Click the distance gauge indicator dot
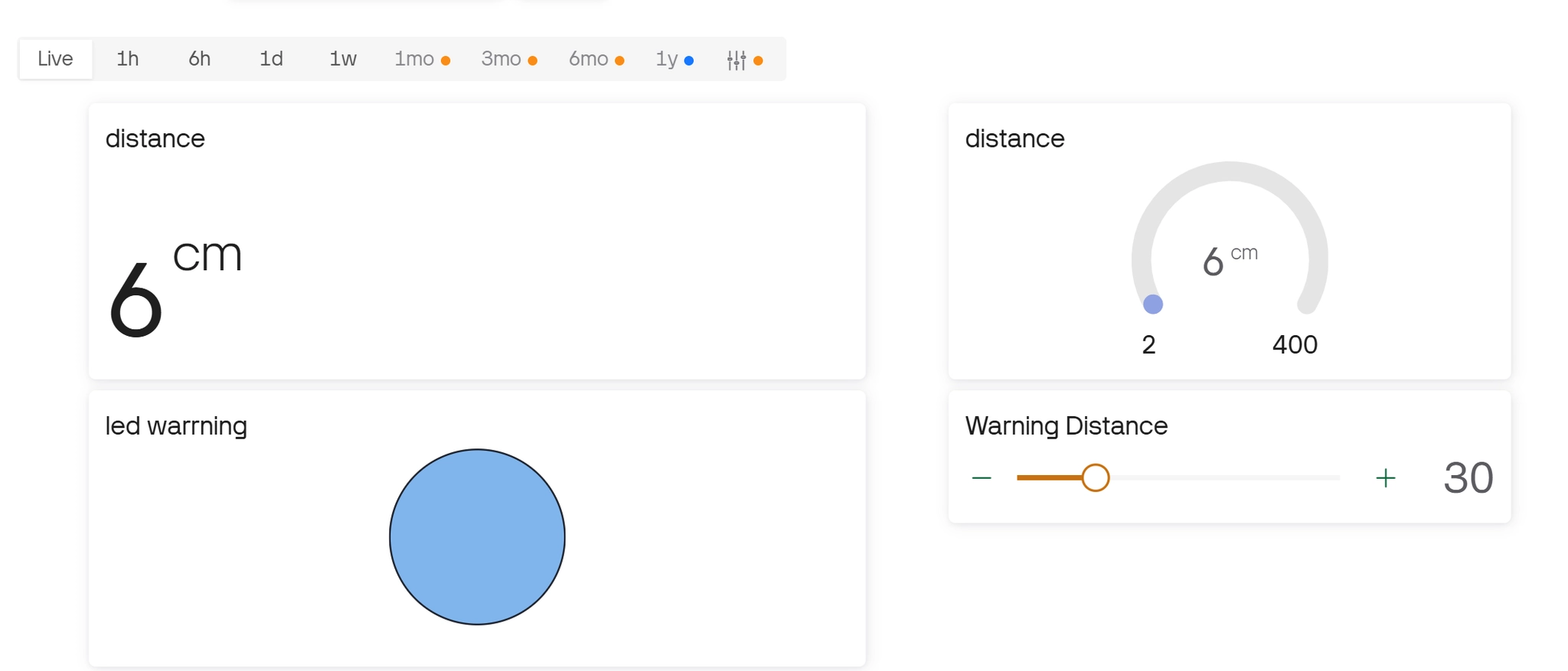The image size is (1568, 671). pos(1153,305)
